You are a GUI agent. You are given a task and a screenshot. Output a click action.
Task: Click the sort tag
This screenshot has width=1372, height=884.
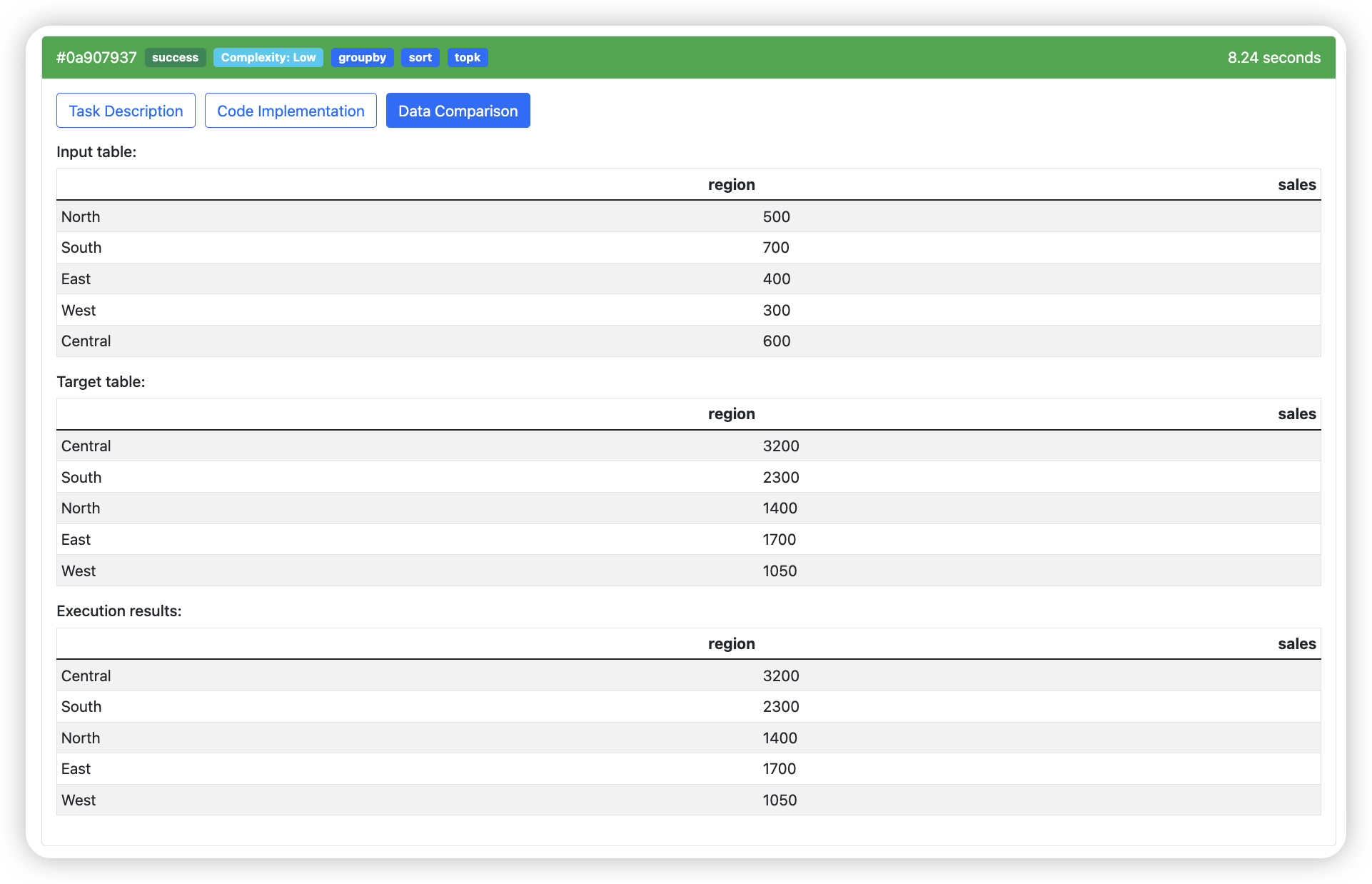(420, 58)
